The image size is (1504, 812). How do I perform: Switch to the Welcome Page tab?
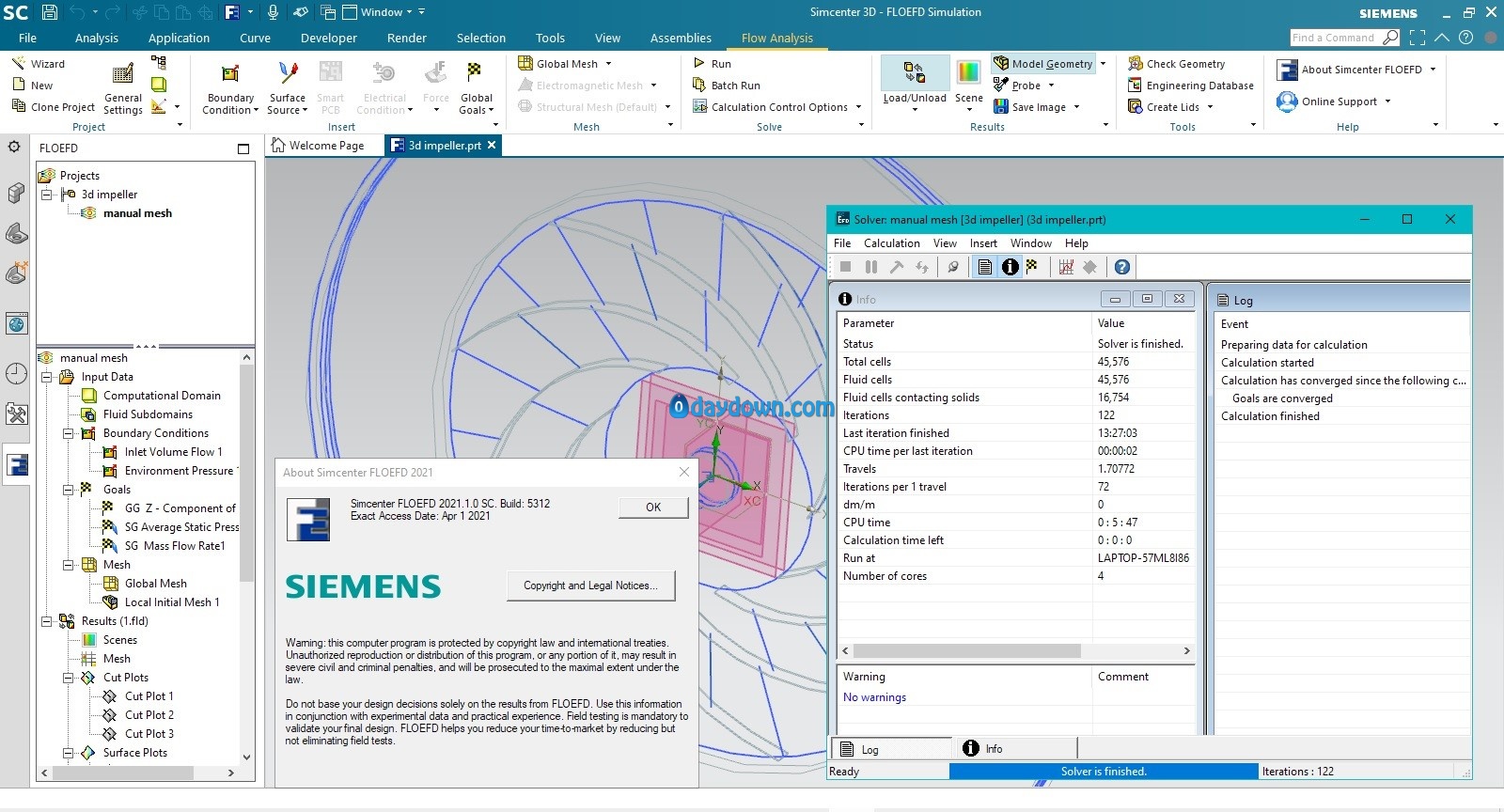pyautogui.click(x=318, y=146)
